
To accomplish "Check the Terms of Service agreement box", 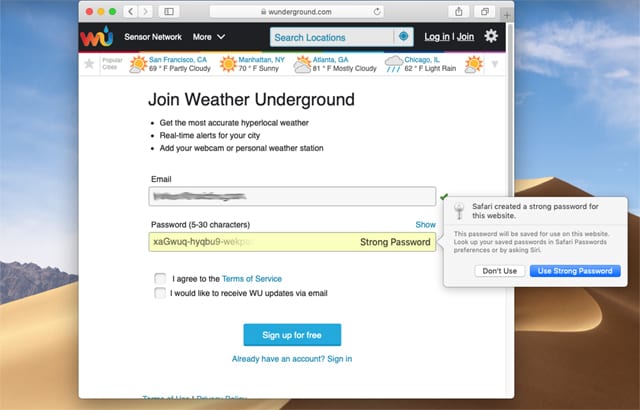I will click(x=160, y=279).
